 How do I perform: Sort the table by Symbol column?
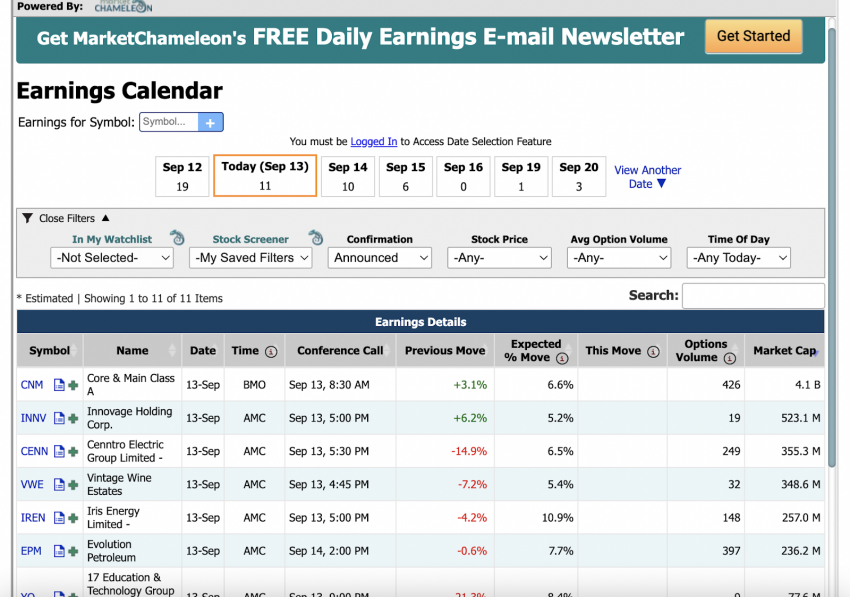pos(50,351)
